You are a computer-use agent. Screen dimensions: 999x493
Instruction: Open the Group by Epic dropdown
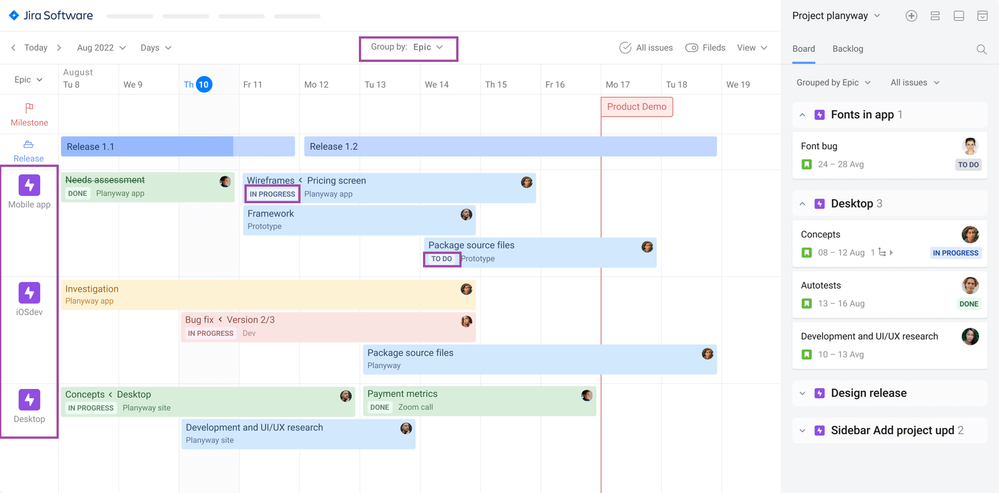point(408,47)
